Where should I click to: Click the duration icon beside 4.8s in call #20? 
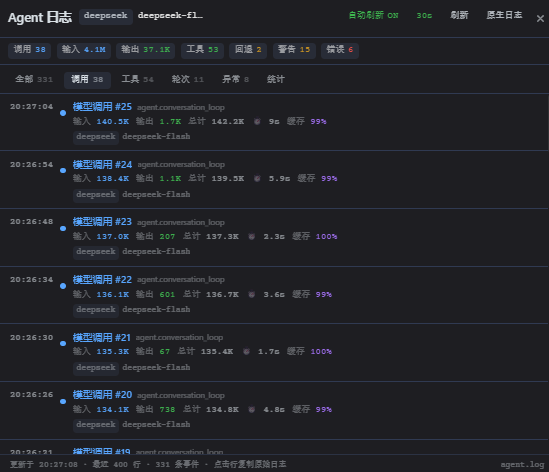(x=252, y=409)
